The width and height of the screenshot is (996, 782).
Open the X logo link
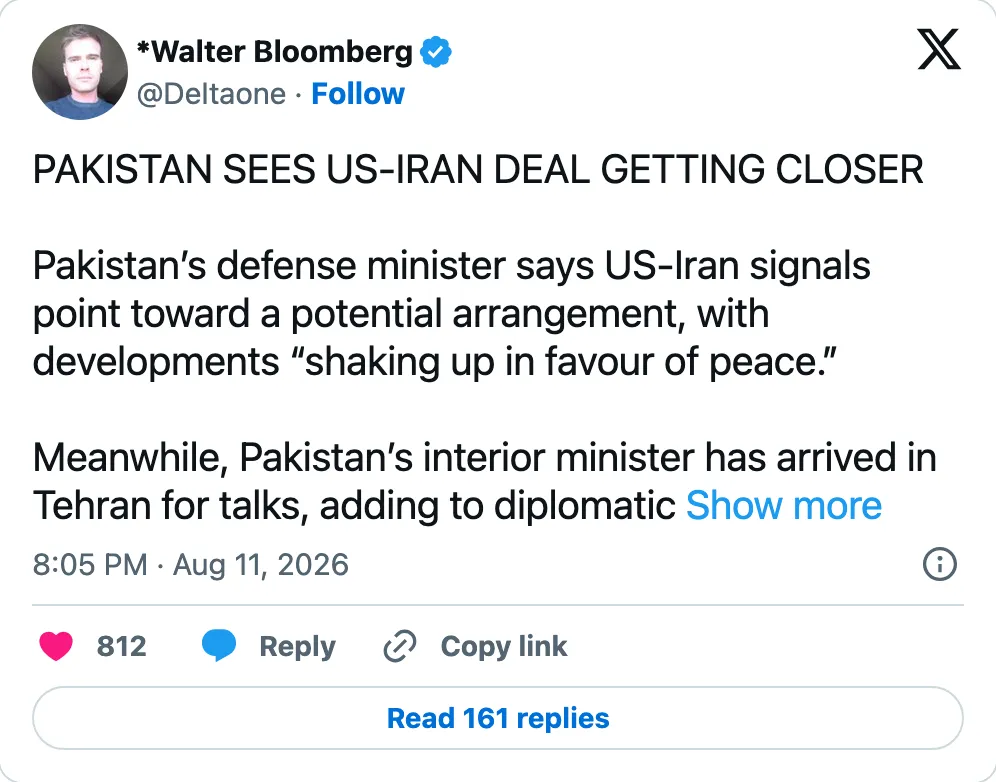point(939,50)
